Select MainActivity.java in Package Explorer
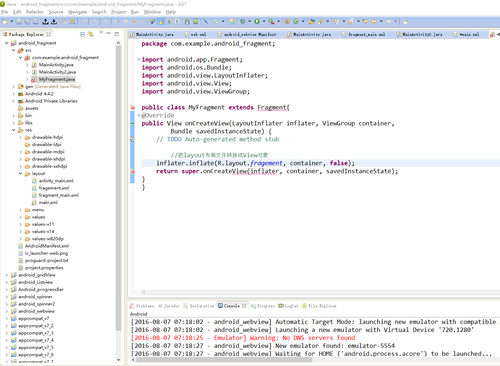 coord(56,65)
